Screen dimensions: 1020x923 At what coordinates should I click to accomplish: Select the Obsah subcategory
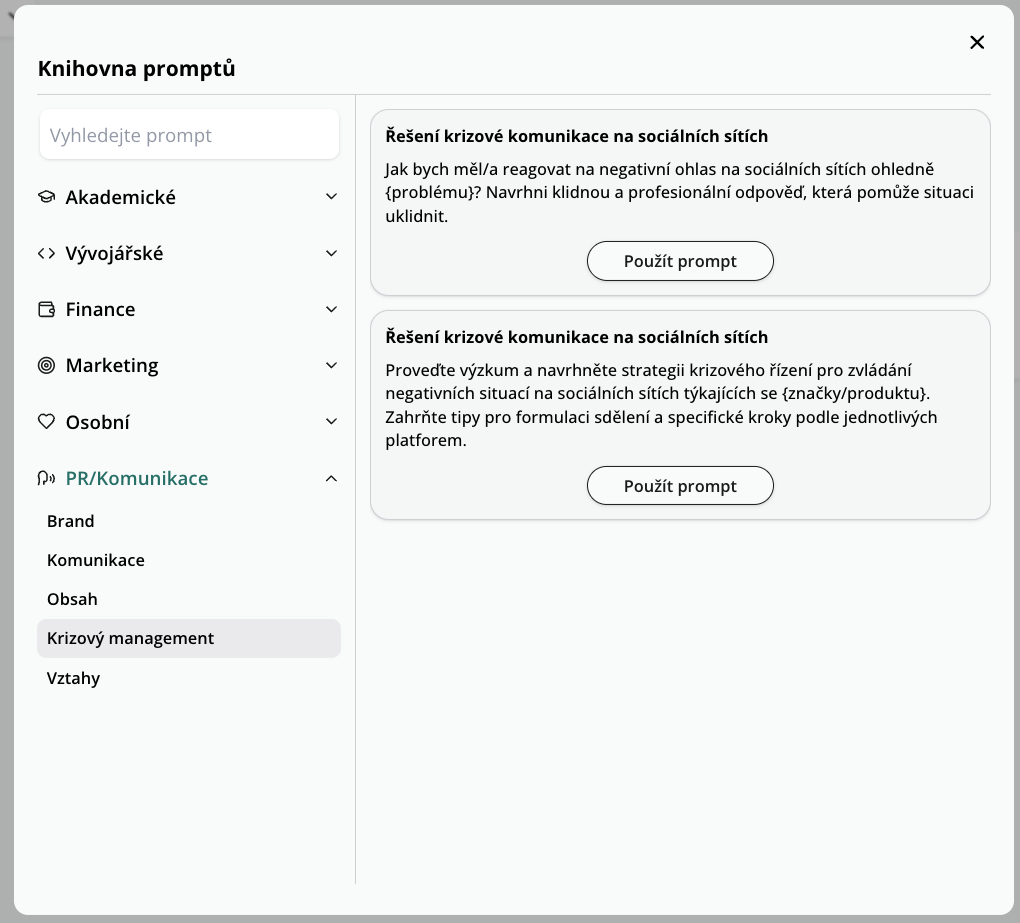(72, 599)
